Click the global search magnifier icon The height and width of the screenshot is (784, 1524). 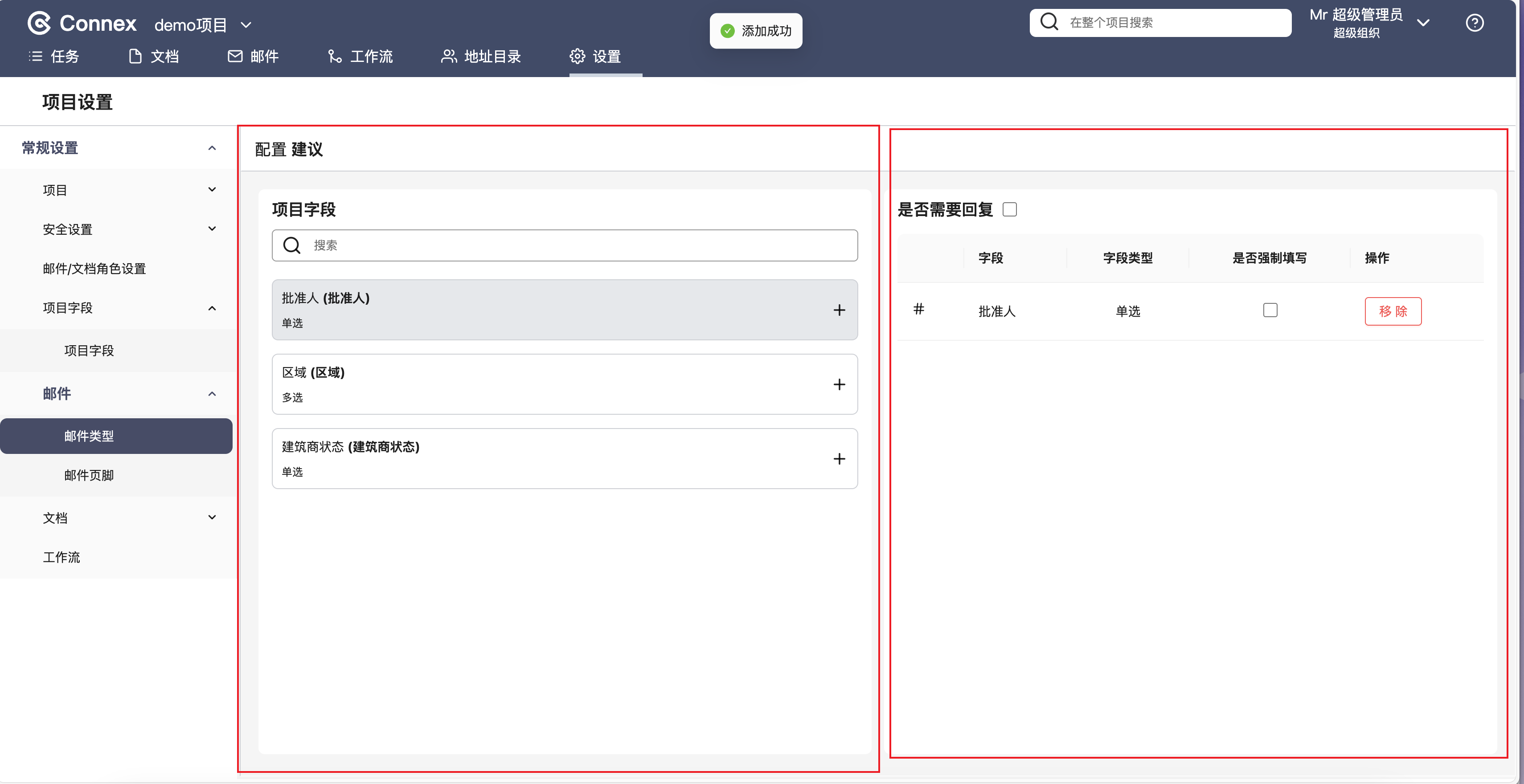1049,22
